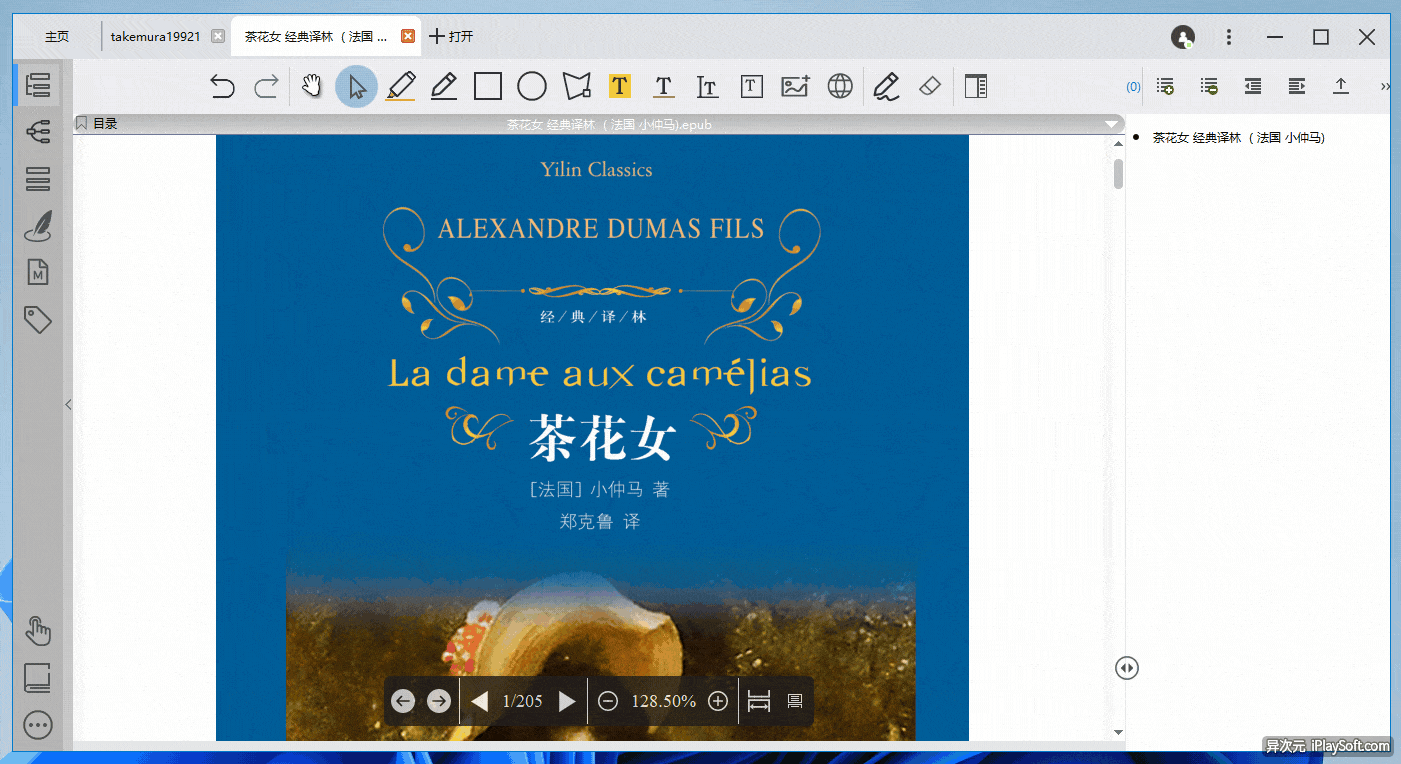Go to previous page with triangle
The height and width of the screenshot is (764, 1401).
480,701
